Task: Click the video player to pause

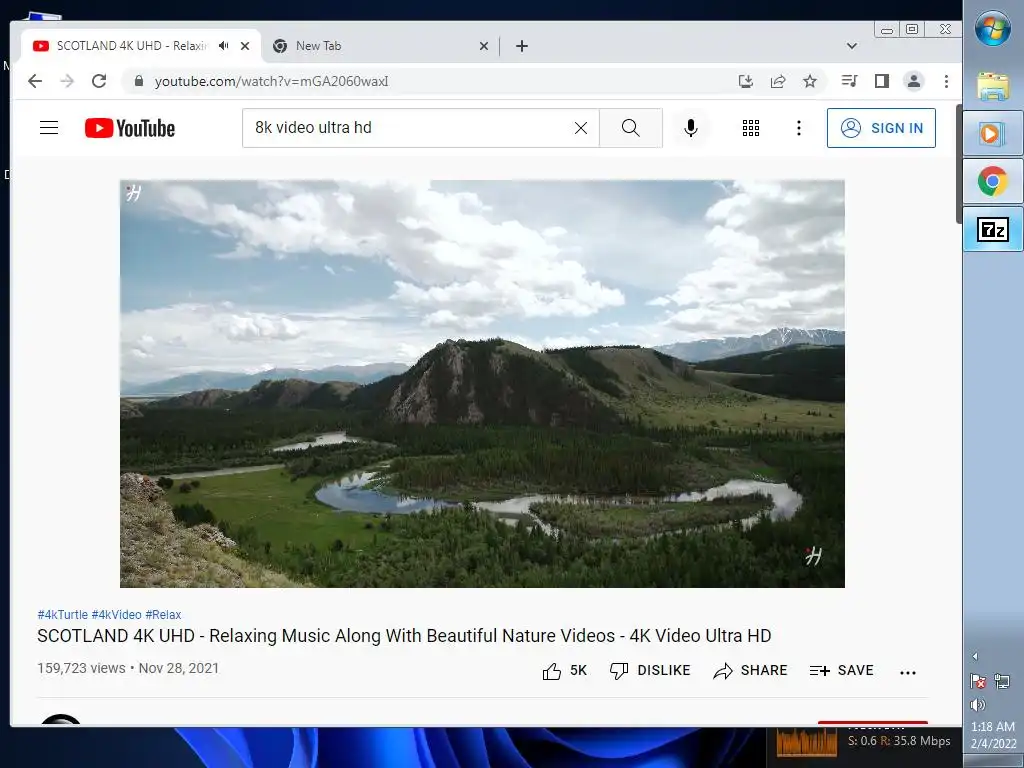Action: (x=482, y=384)
